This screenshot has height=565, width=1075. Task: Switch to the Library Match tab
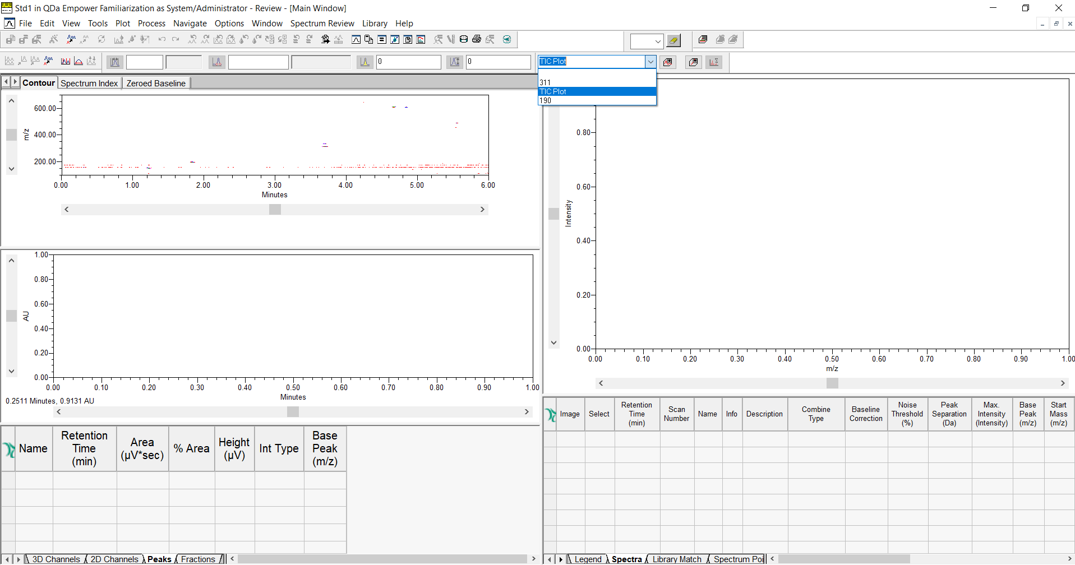click(677, 559)
